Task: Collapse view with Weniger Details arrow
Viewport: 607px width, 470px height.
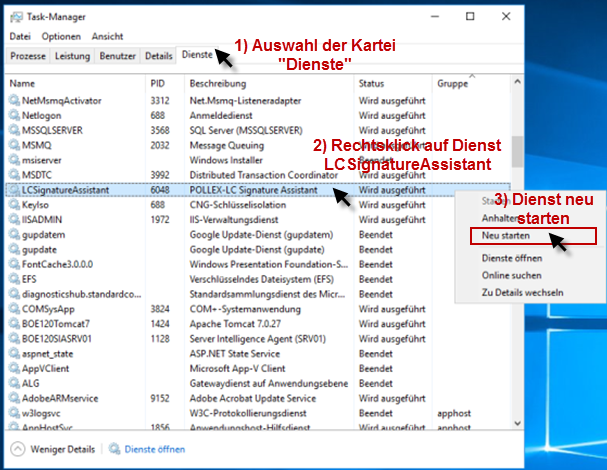Action: tap(17, 450)
